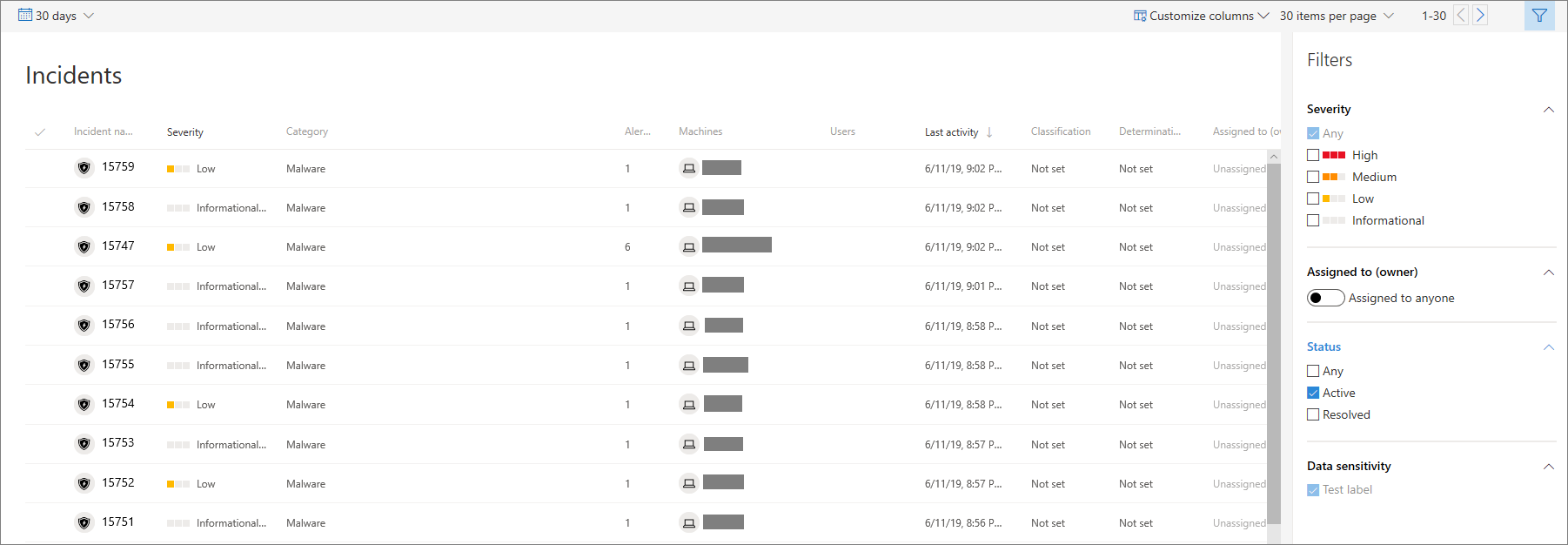Image resolution: width=1568 pixels, height=545 pixels.
Task: Toggle the Assigned to anyone switch
Action: [1325, 298]
